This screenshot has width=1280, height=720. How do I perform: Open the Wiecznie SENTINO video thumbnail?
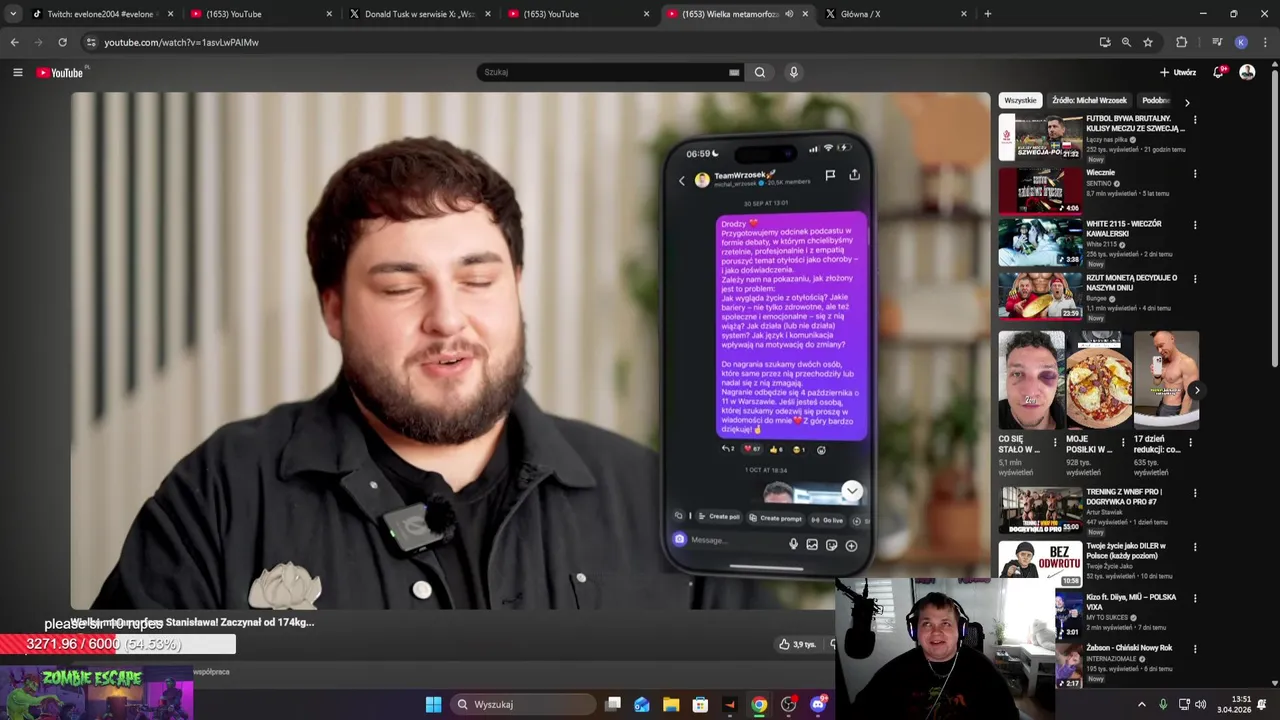tap(1040, 191)
